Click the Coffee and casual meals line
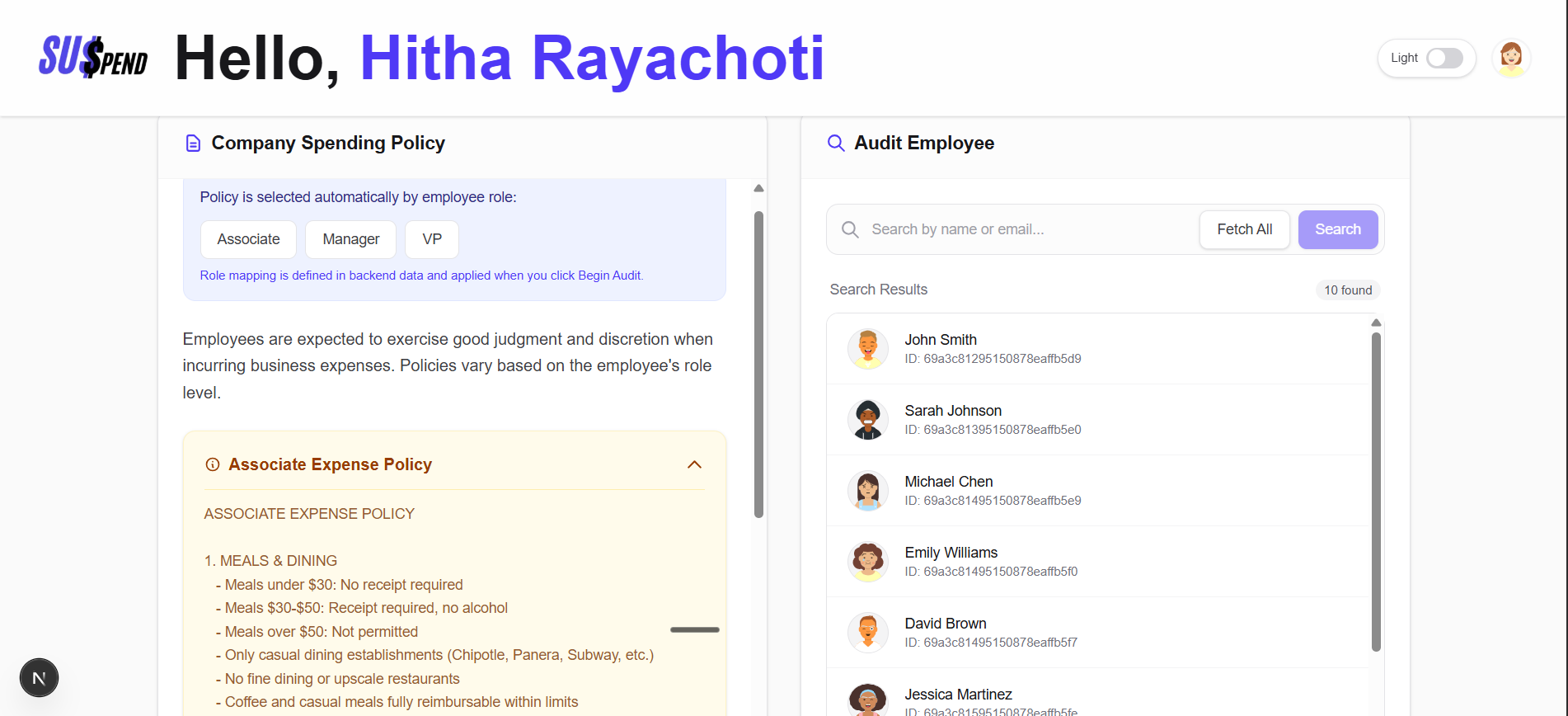The width and height of the screenshot is (1568, 716). point(397,702)
